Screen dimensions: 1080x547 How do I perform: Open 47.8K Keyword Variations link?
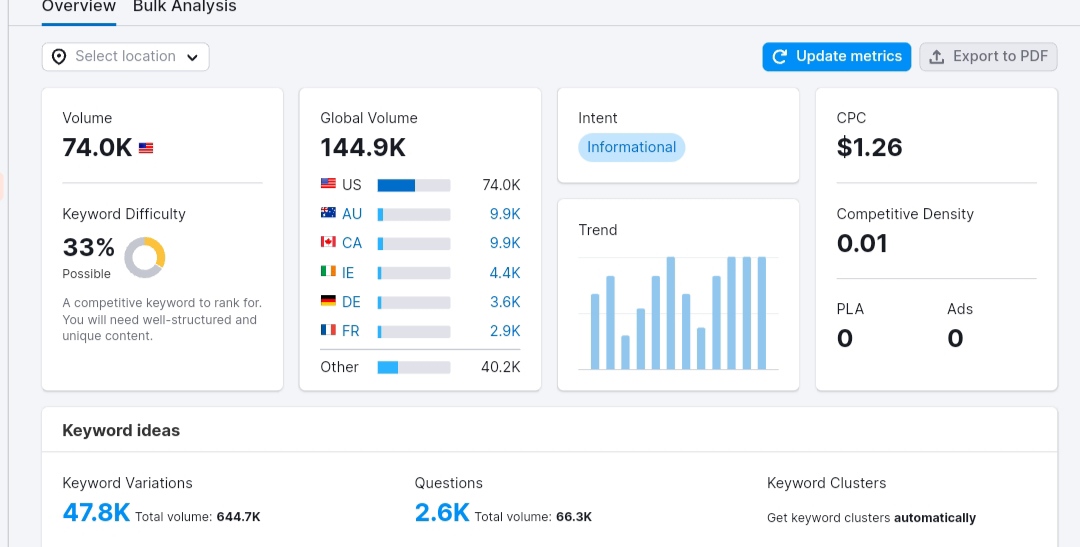tap(96, 513)
